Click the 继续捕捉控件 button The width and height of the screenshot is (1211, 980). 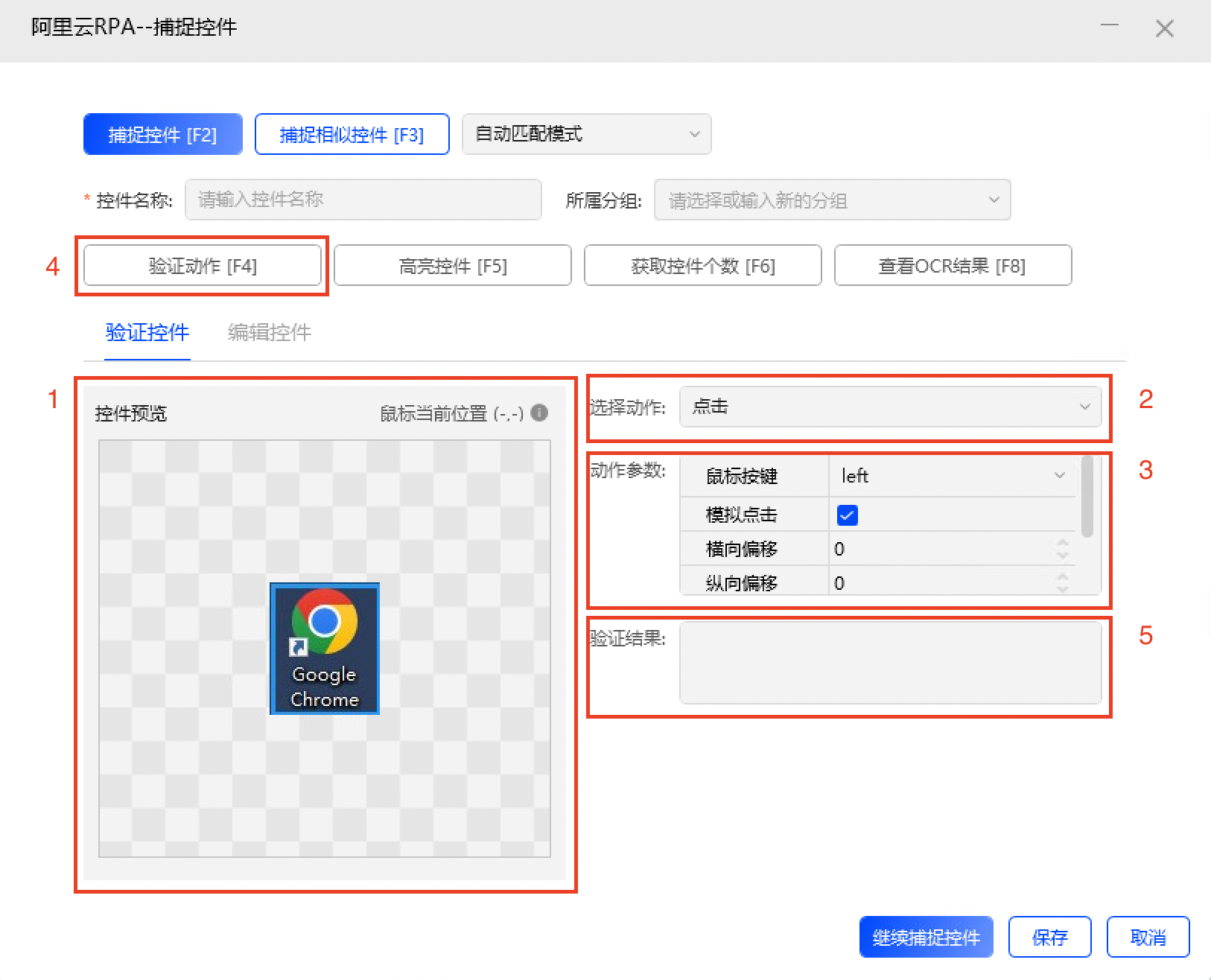(x=926, y=937)
